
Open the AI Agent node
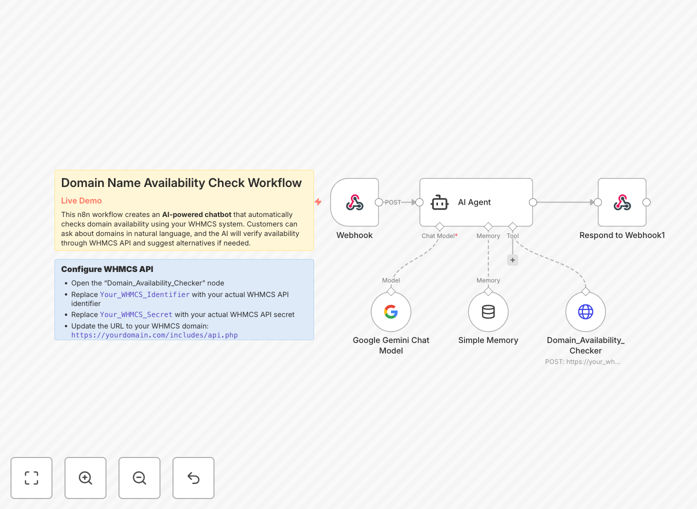pyautogui.click(x=476, y=202)
